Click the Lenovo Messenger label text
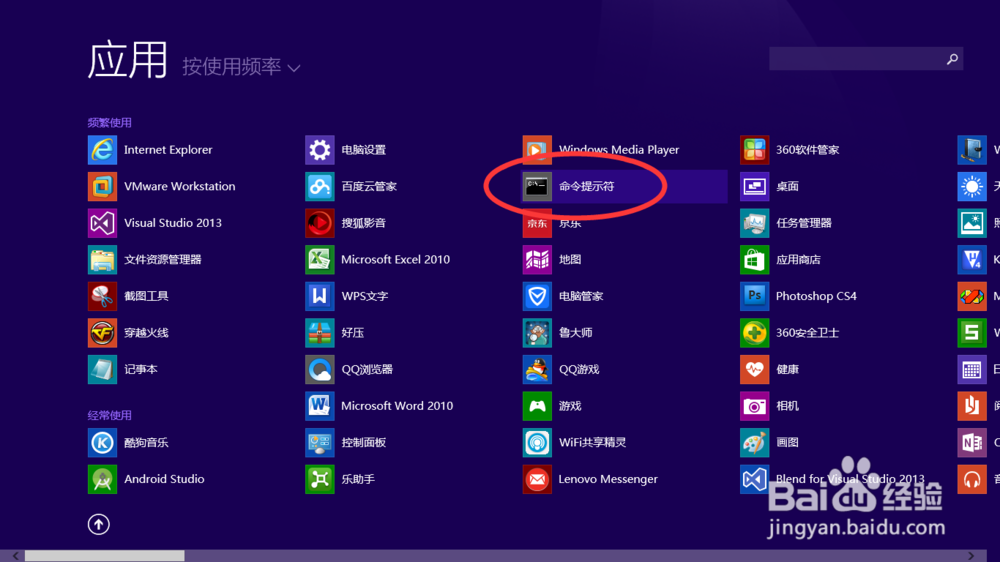1000x562 pixels. coord(608,479)
